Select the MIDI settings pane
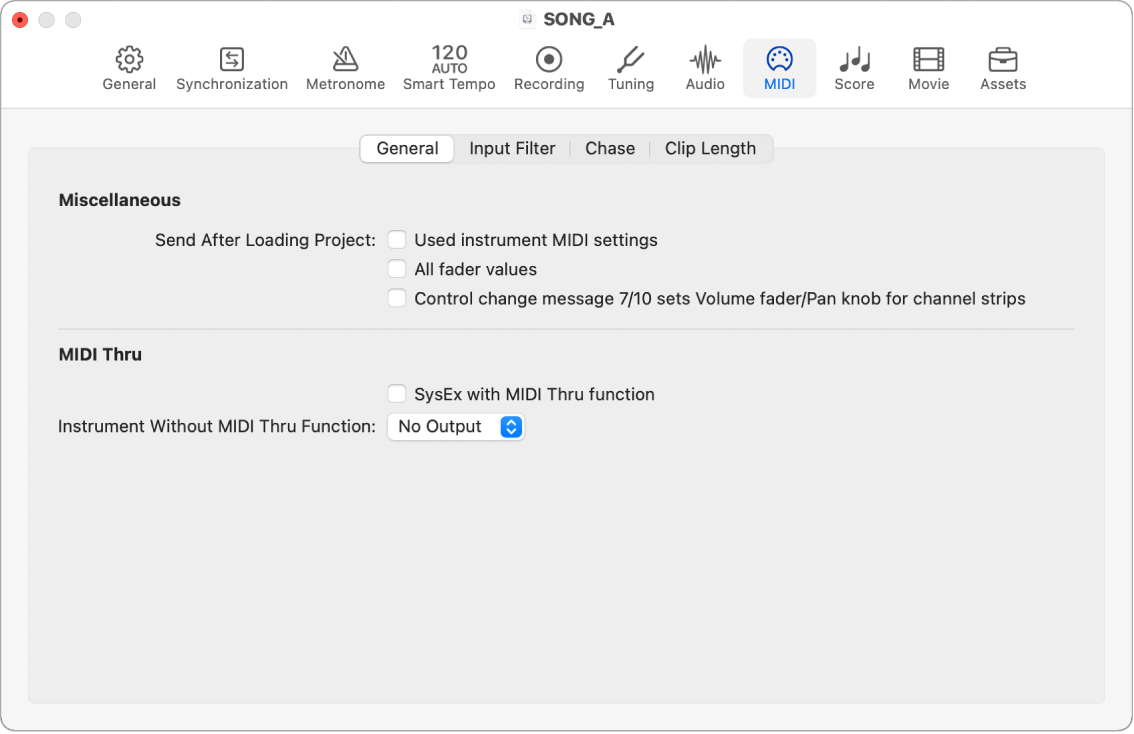Screen dimensions: 1134x734 click(780, 68)
